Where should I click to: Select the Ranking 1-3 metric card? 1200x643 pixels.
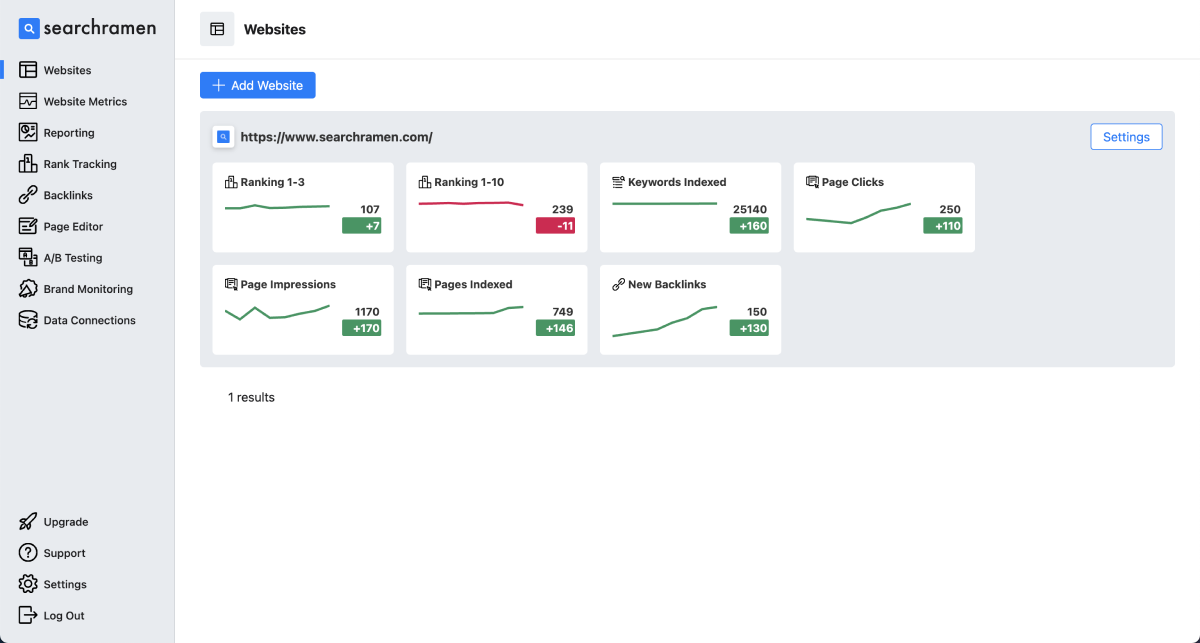303,207
